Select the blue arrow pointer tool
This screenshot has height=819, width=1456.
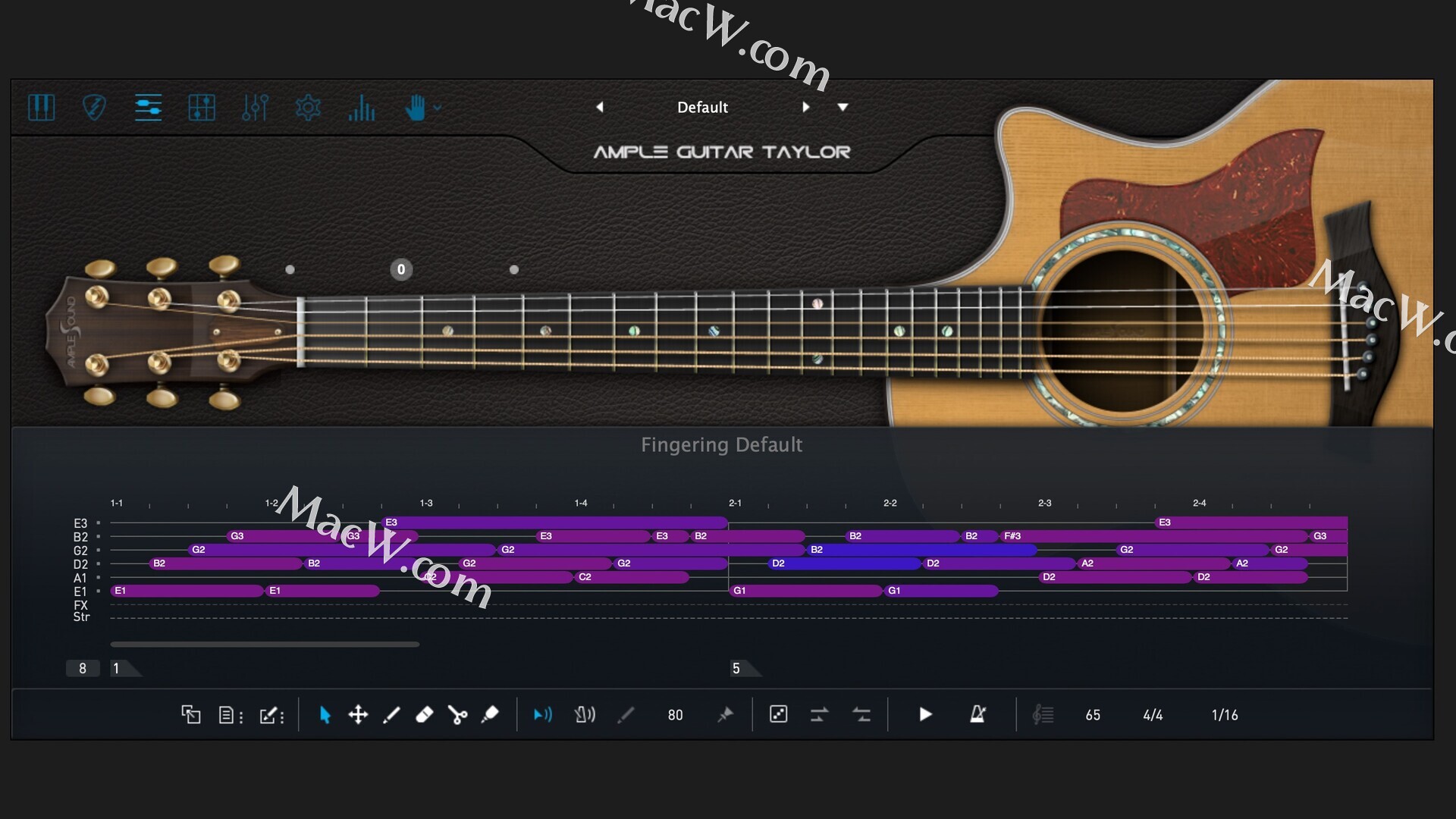coord(325,715)
